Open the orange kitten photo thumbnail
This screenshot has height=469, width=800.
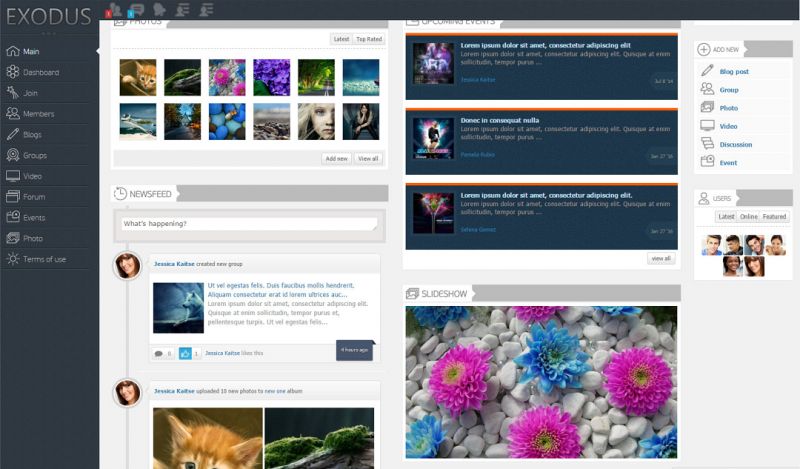click(137, 77)
